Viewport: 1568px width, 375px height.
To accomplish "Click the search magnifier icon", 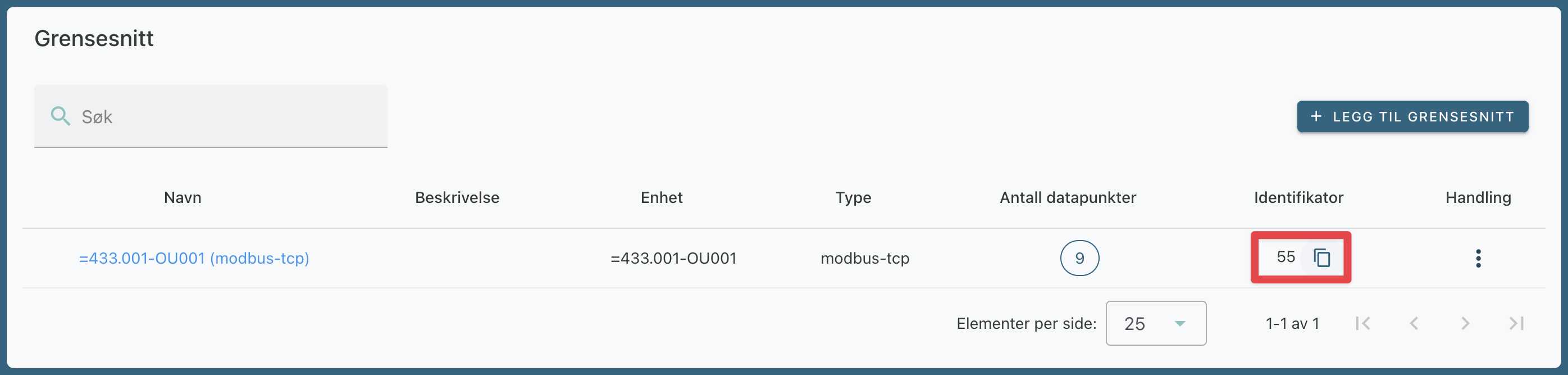I will click(x=60, y=116).
